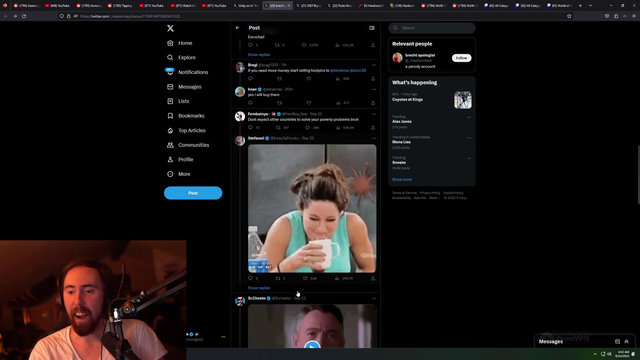This screenshot has height=360, width=640.
Task: Follow brecht apologist
Action: pos(462,58)
